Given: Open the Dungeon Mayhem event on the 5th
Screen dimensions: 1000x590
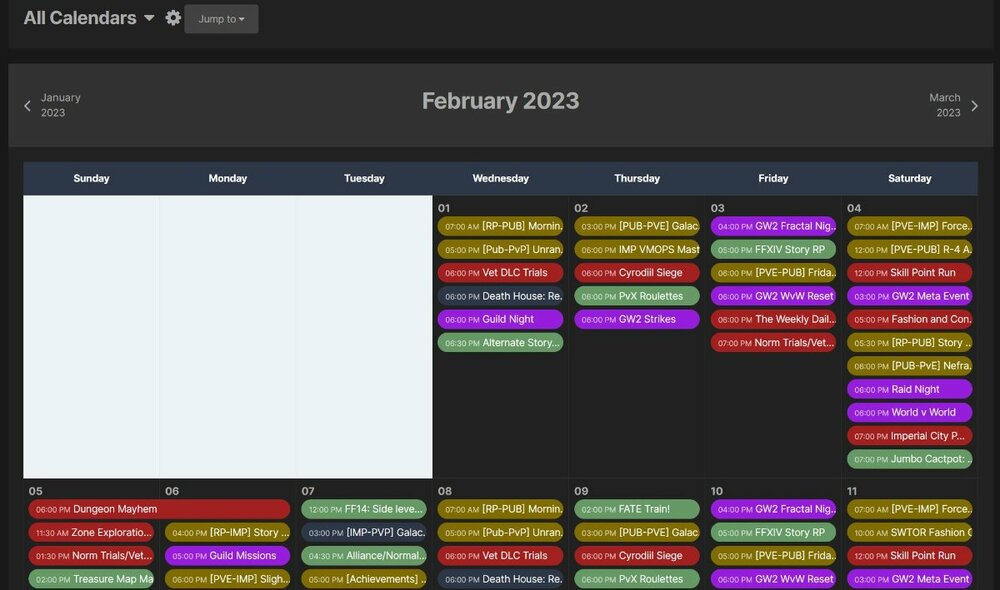Looking at the screenshot, I should click(160, 509).
